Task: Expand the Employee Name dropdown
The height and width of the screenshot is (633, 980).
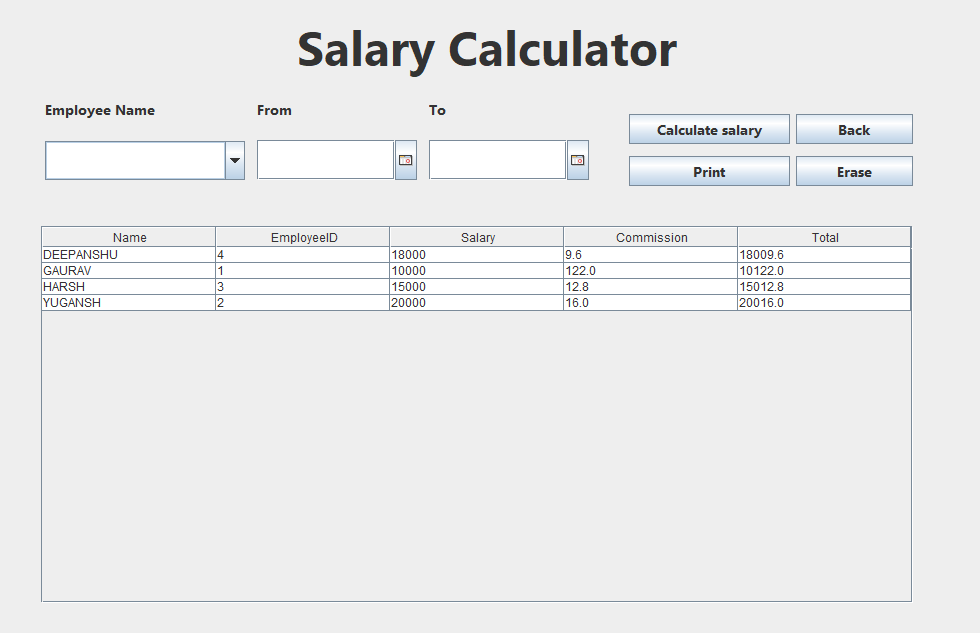Action: click(235, 160)
